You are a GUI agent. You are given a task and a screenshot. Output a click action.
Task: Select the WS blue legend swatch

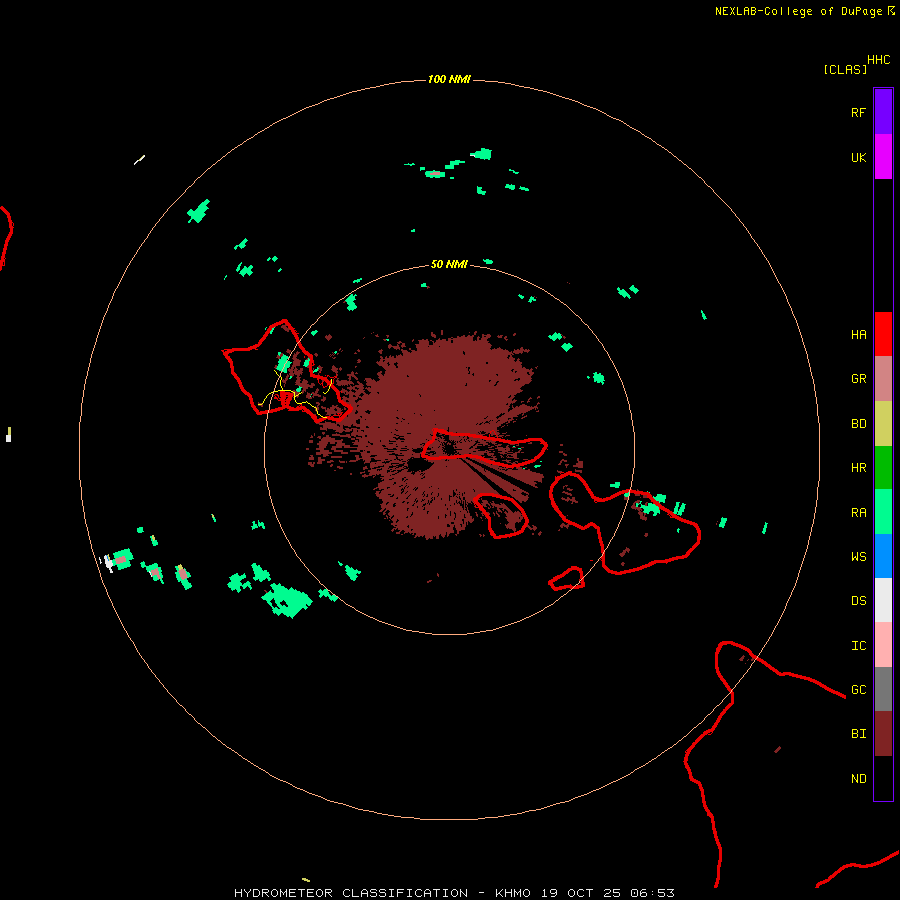tap(883, 556)
